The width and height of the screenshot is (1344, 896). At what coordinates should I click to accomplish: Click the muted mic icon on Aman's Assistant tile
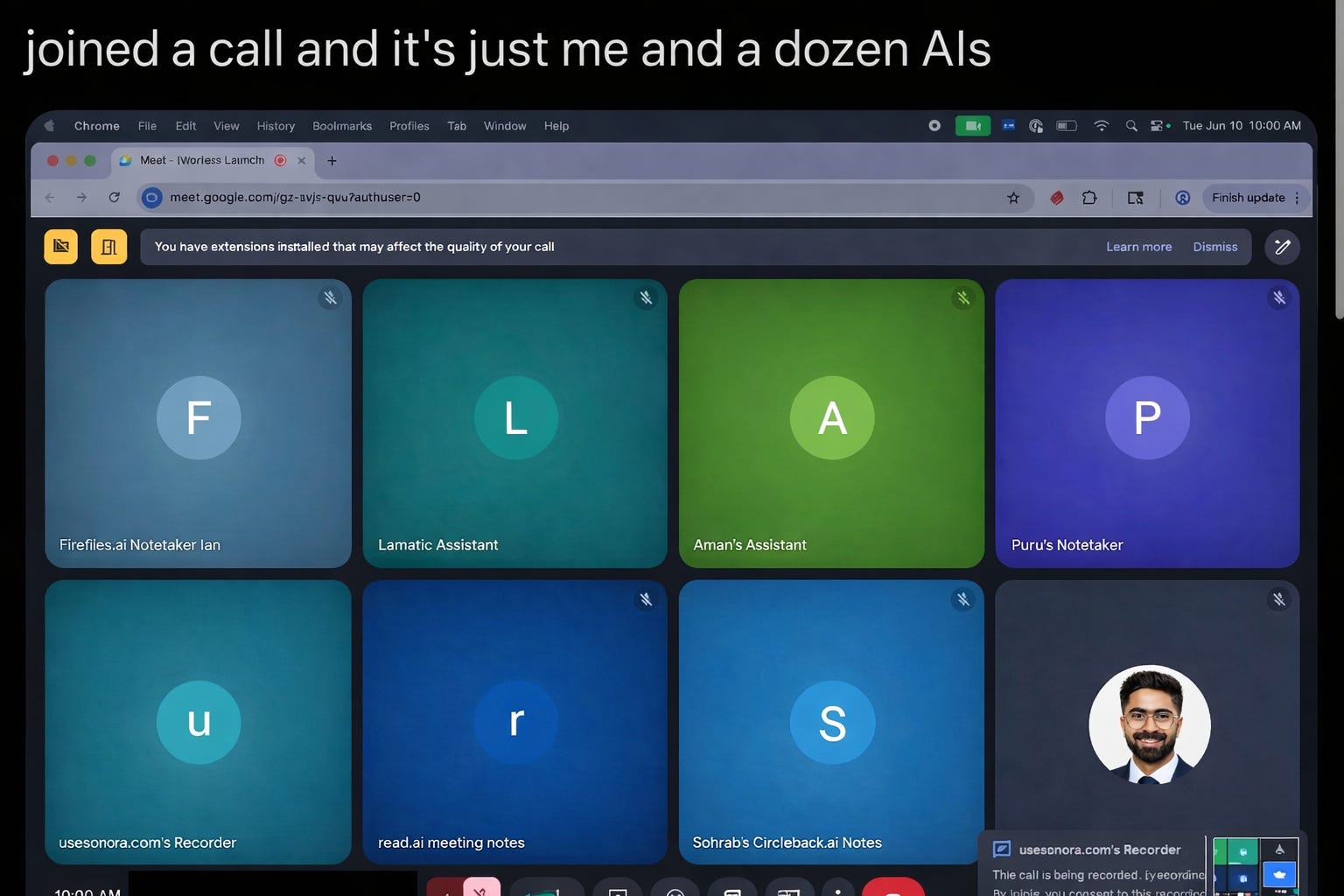(x=962, y=298)
